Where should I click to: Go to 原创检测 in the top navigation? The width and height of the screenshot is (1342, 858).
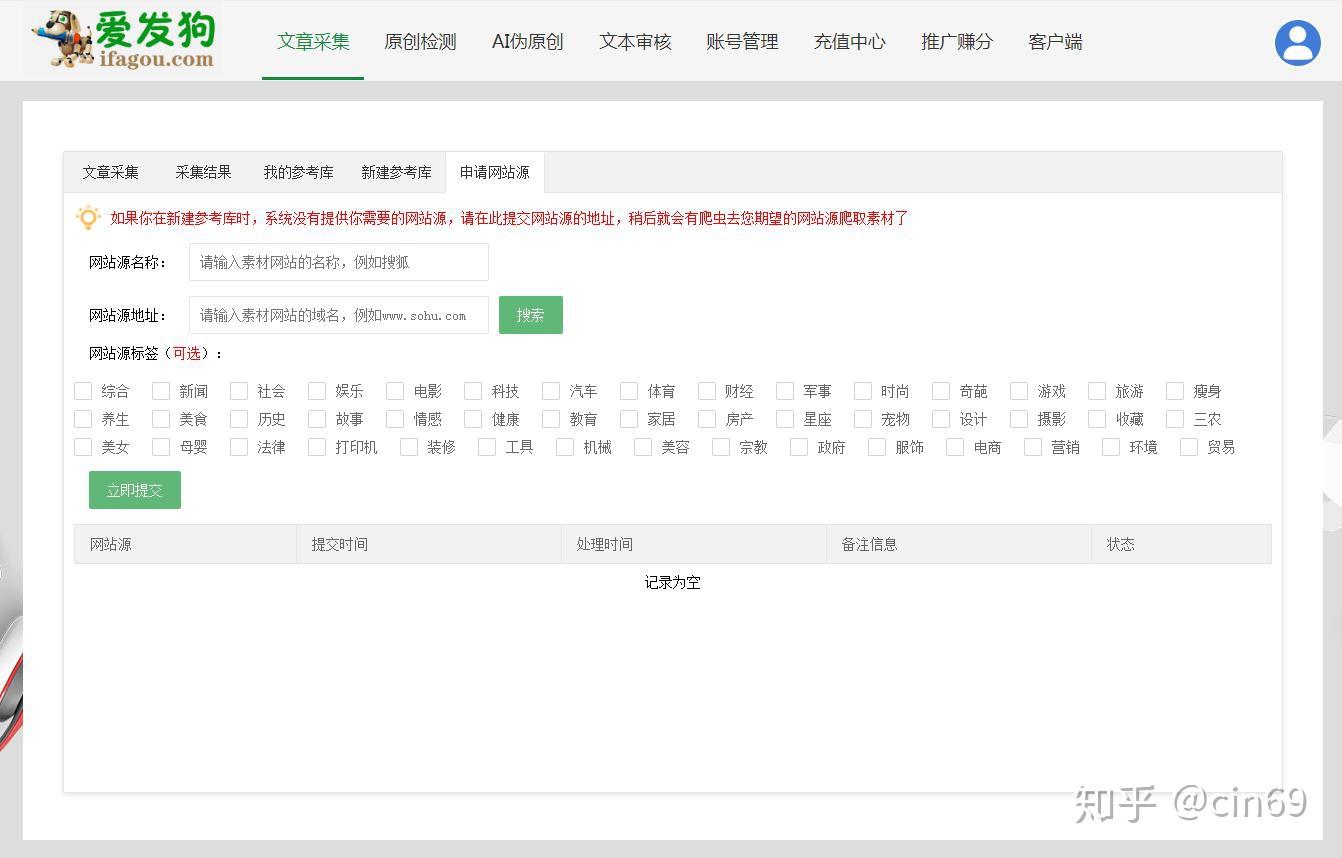point(420,42)
